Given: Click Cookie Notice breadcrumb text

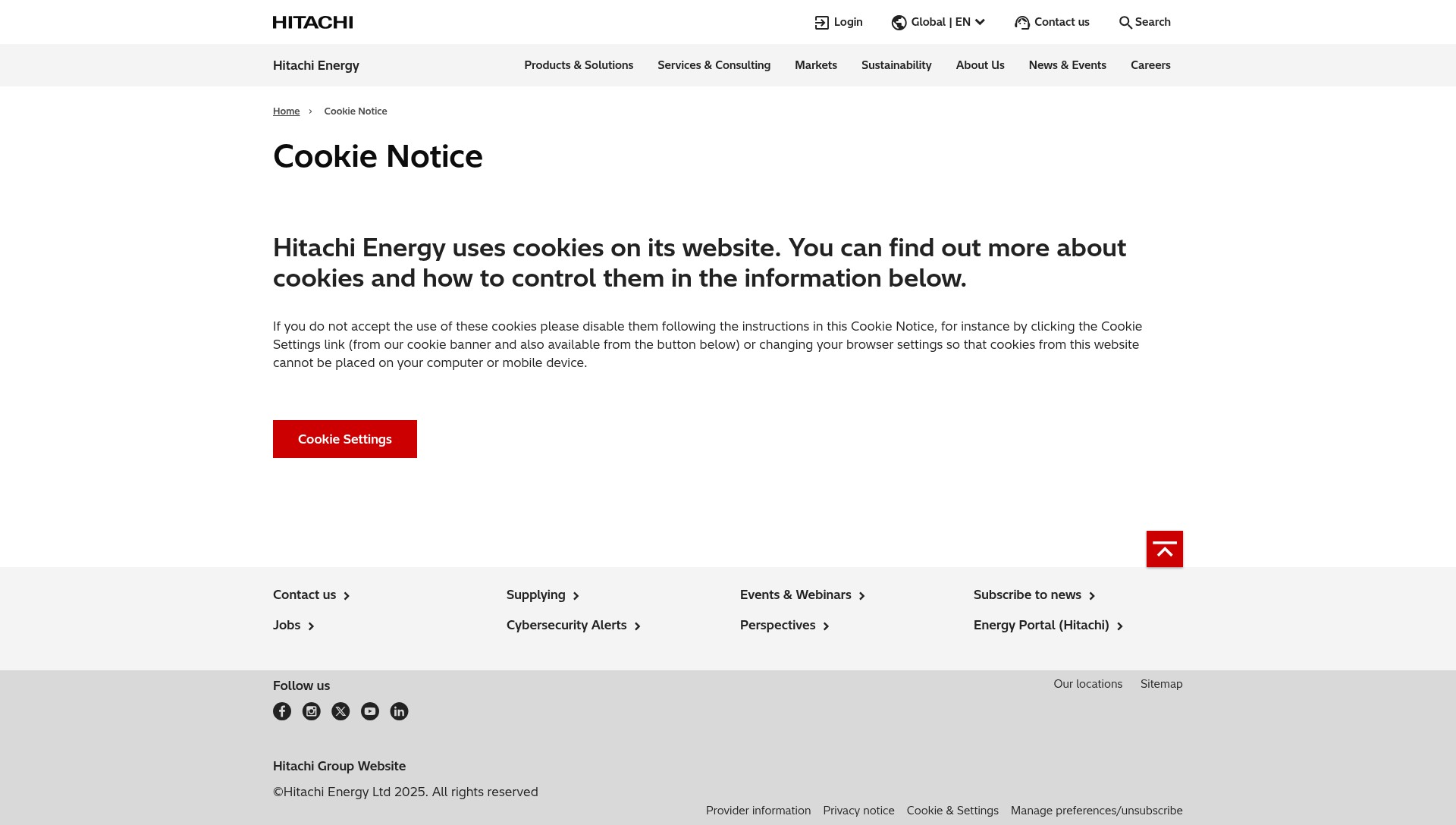Looking at the screenshot, I should (x=356, y=111).
